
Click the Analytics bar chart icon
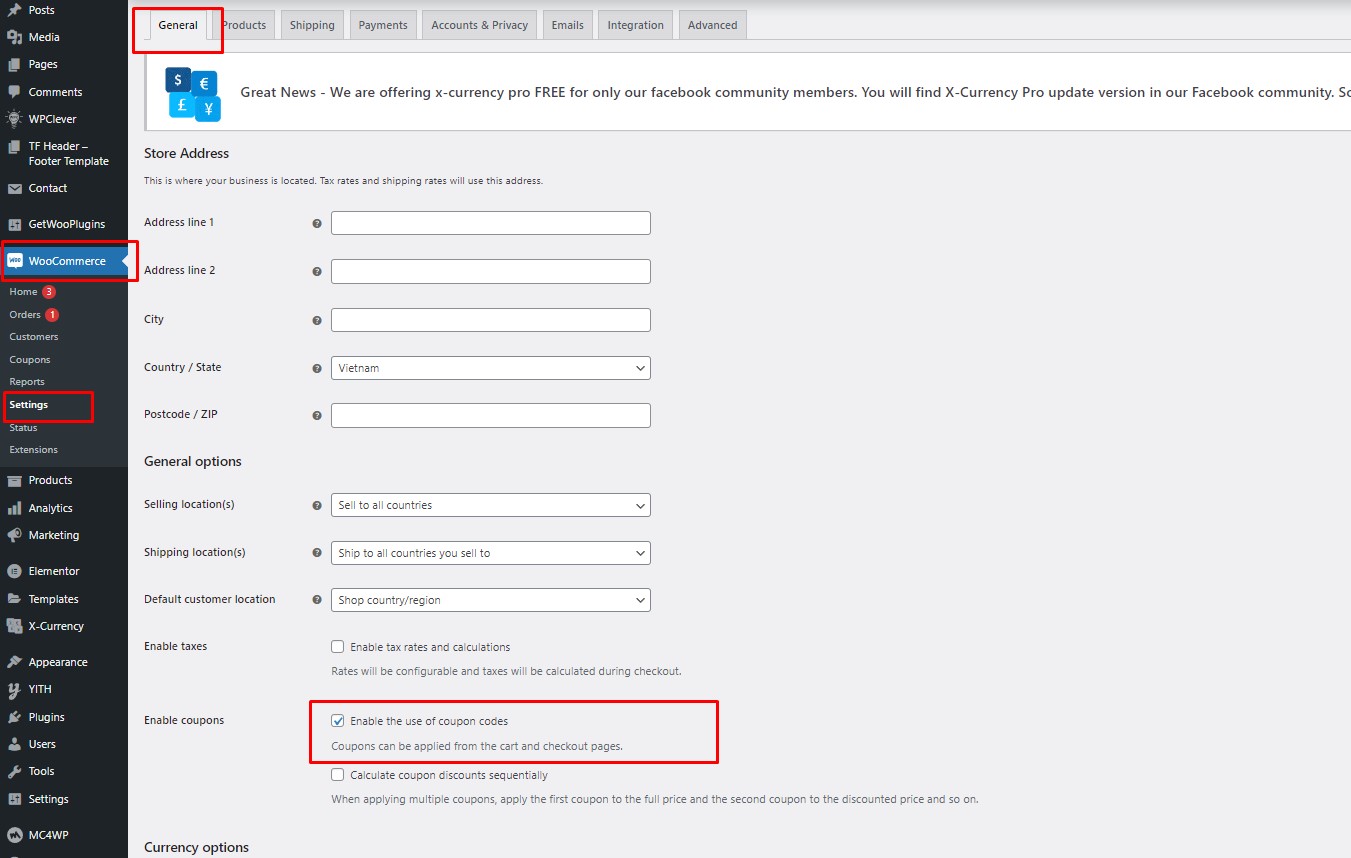(x=14, y=508)
